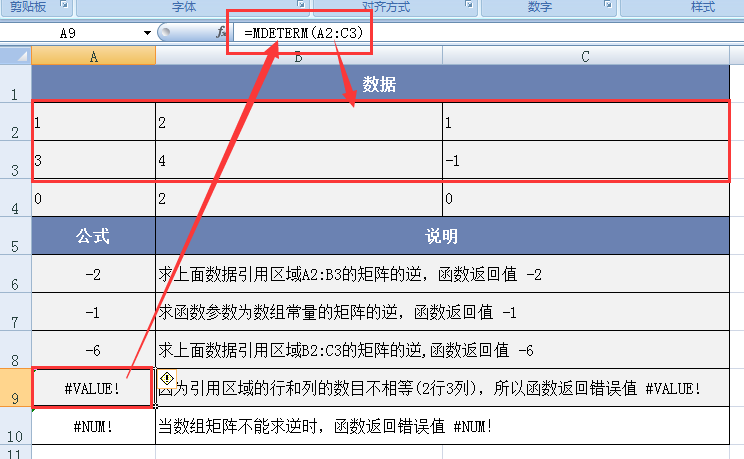744x459 pixels.
Task: Click cell A9 showing #VALUE!
Action: (x=93, y=388)
